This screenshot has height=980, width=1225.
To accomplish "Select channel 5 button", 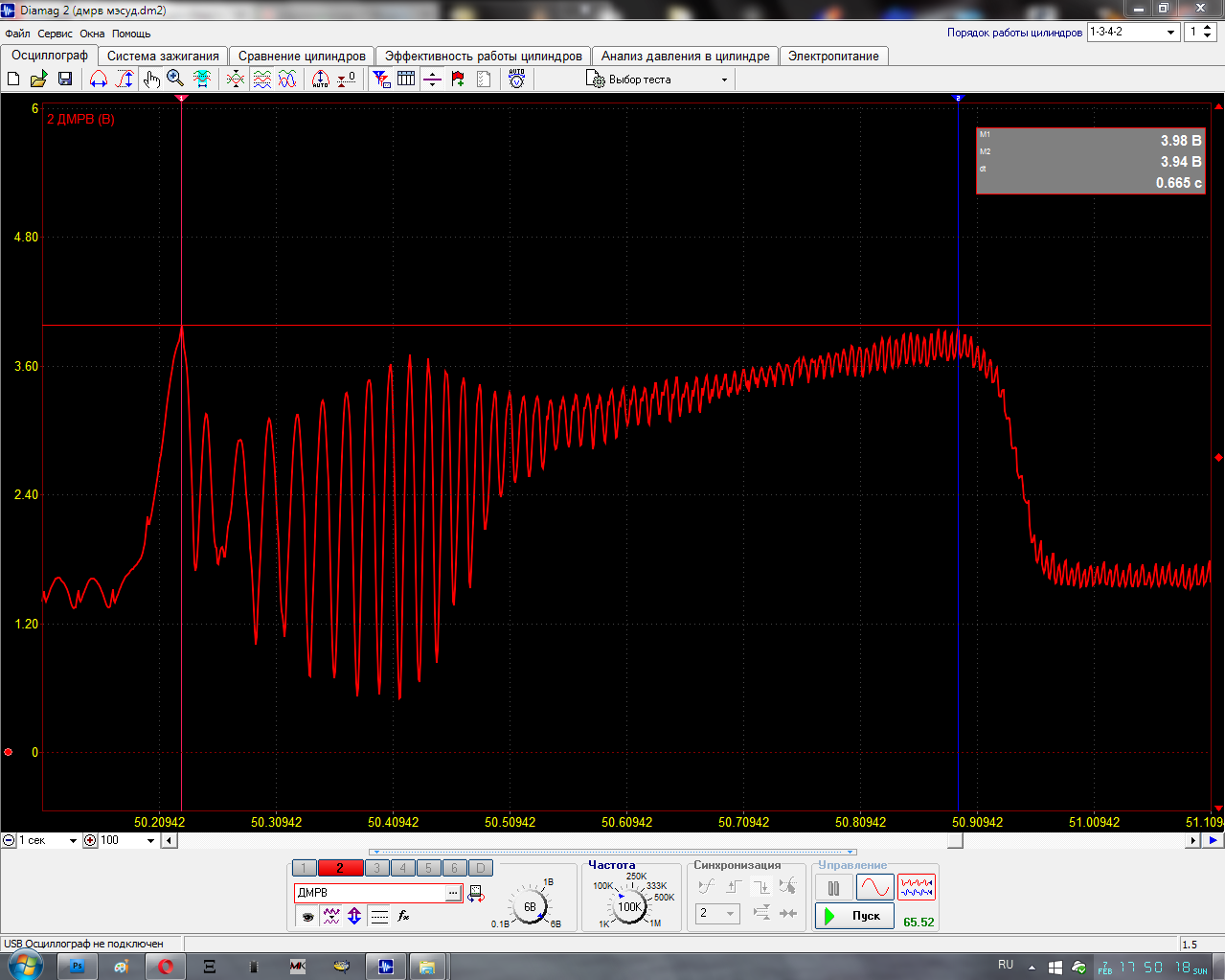I will click(428, 868).
